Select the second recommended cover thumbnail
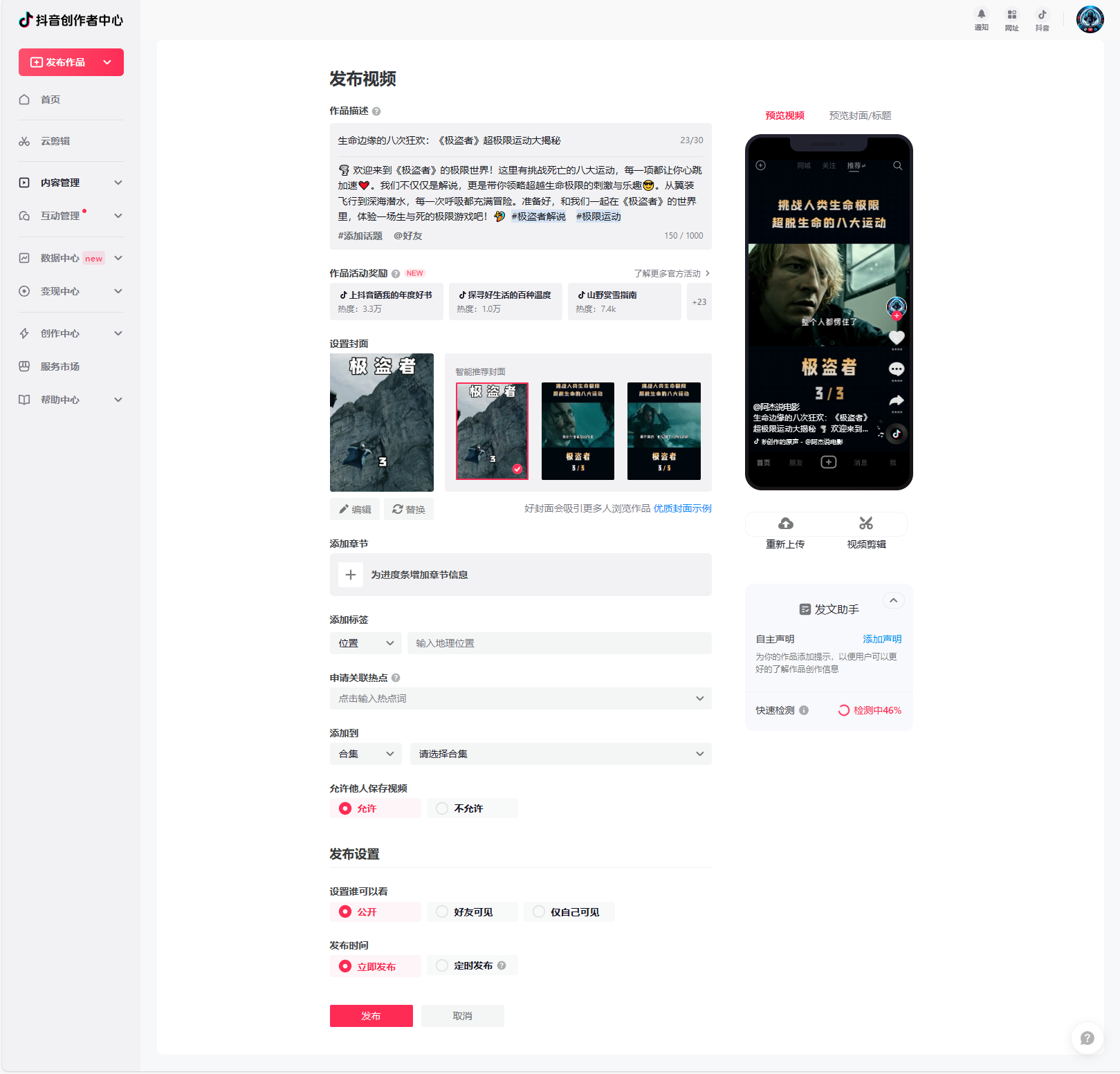Screen dimensions: 1120x1074 578,431
